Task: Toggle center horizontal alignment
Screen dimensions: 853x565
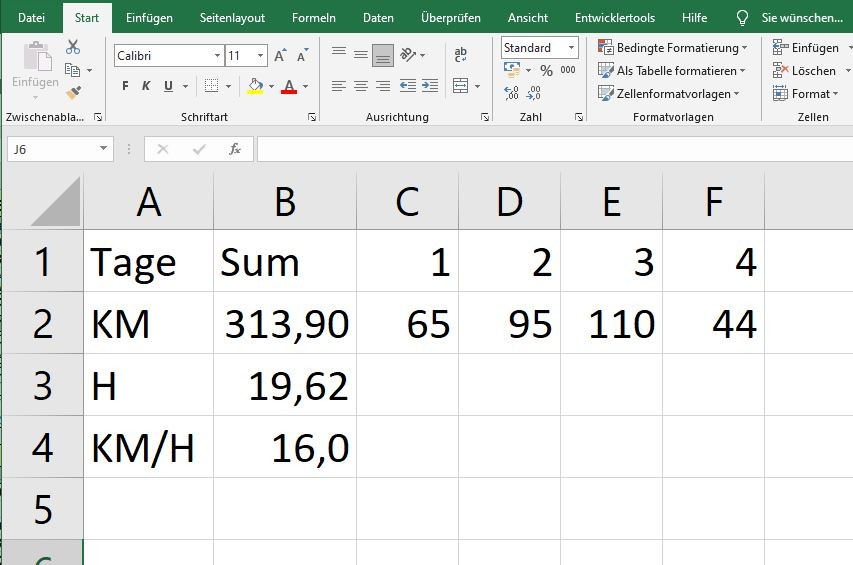Action: [x=361, y=87]
